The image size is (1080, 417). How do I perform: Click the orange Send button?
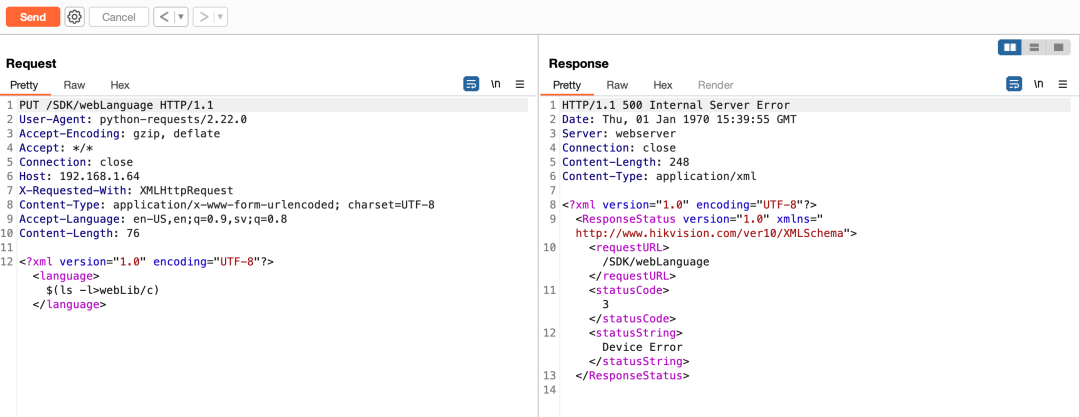pyautogui.click(x=33, y=17)
